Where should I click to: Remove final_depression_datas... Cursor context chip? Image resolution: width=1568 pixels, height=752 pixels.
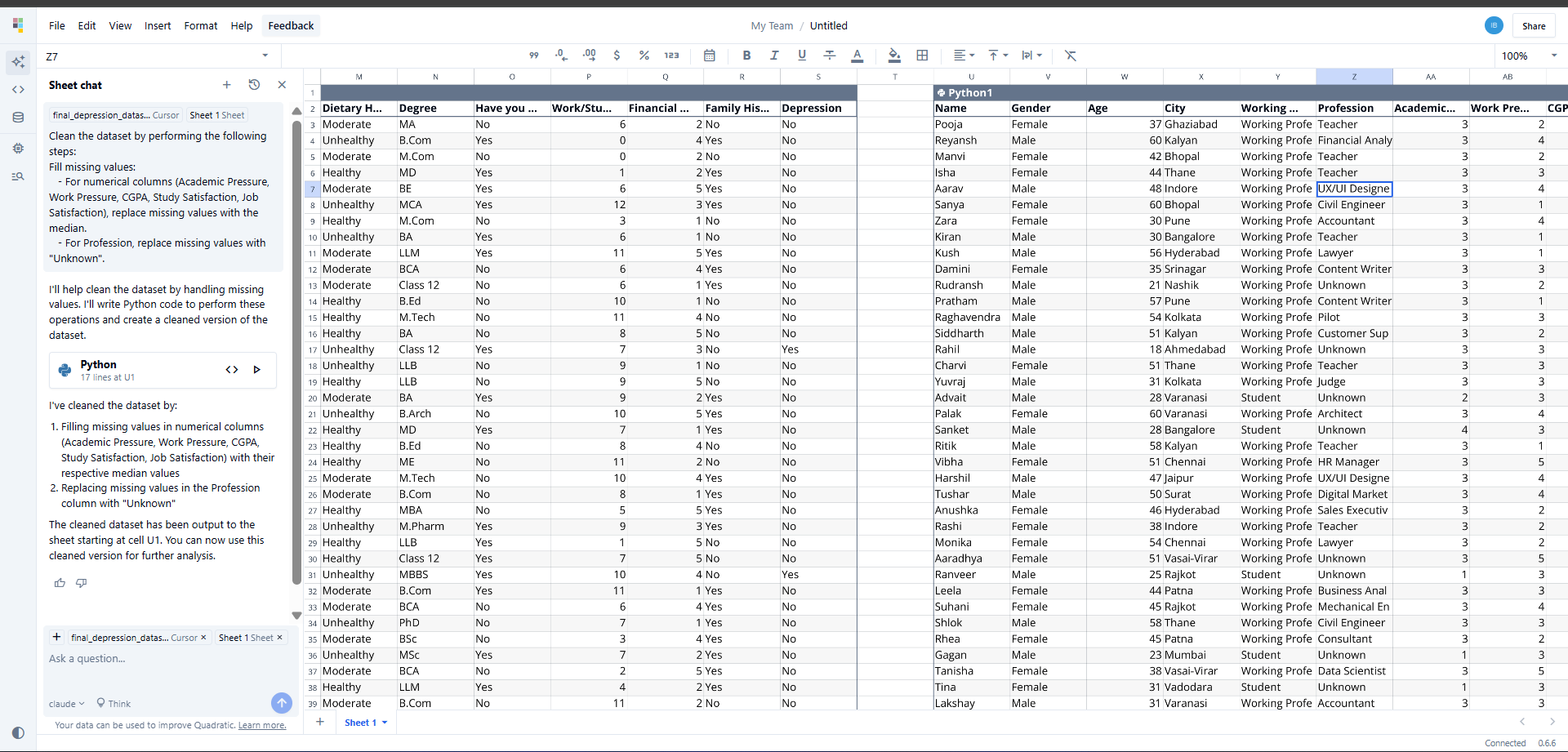(203, 638)
